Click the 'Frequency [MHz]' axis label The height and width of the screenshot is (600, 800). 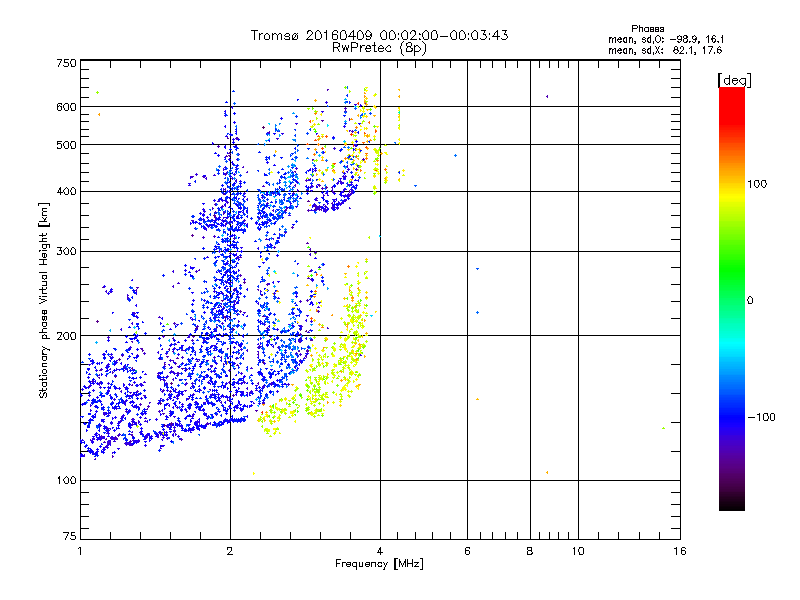tap(379, 564)
